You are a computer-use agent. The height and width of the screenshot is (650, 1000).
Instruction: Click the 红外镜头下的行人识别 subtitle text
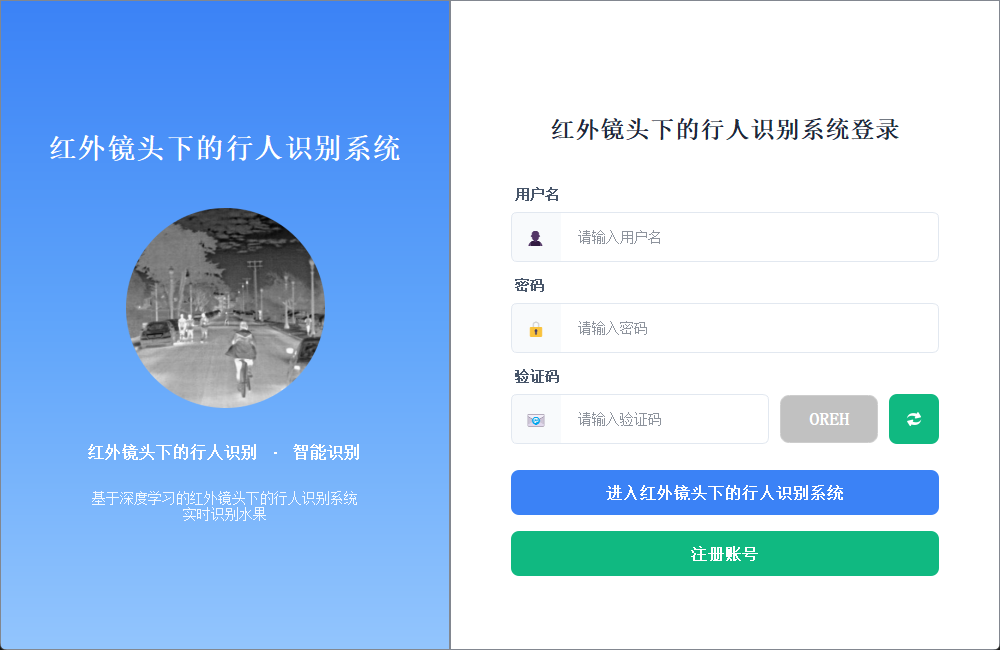coord(172,453)
